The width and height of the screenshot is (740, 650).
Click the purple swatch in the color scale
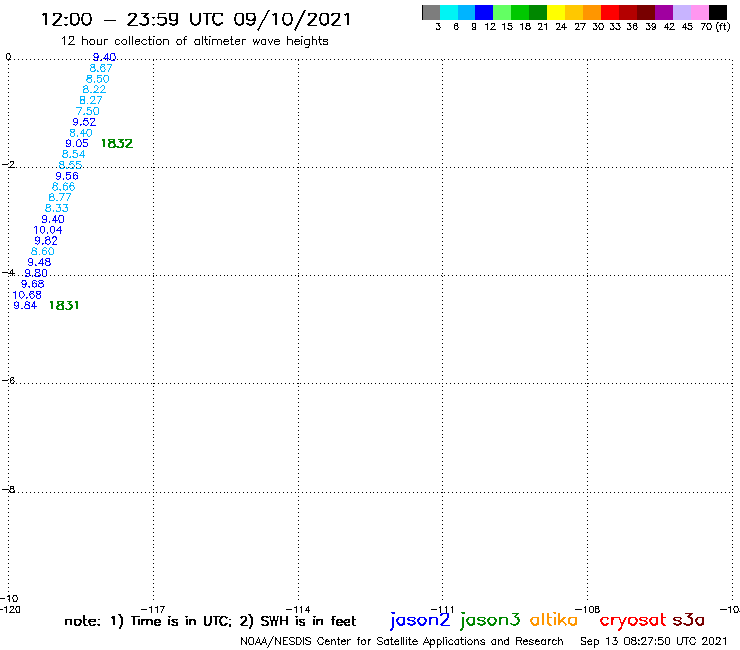click(664, 12)
